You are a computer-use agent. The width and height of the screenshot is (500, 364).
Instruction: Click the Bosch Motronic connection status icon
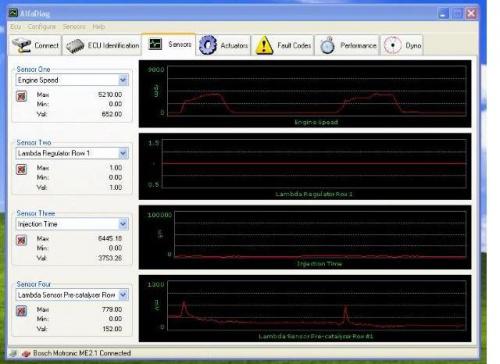click(x=26, y=354)
